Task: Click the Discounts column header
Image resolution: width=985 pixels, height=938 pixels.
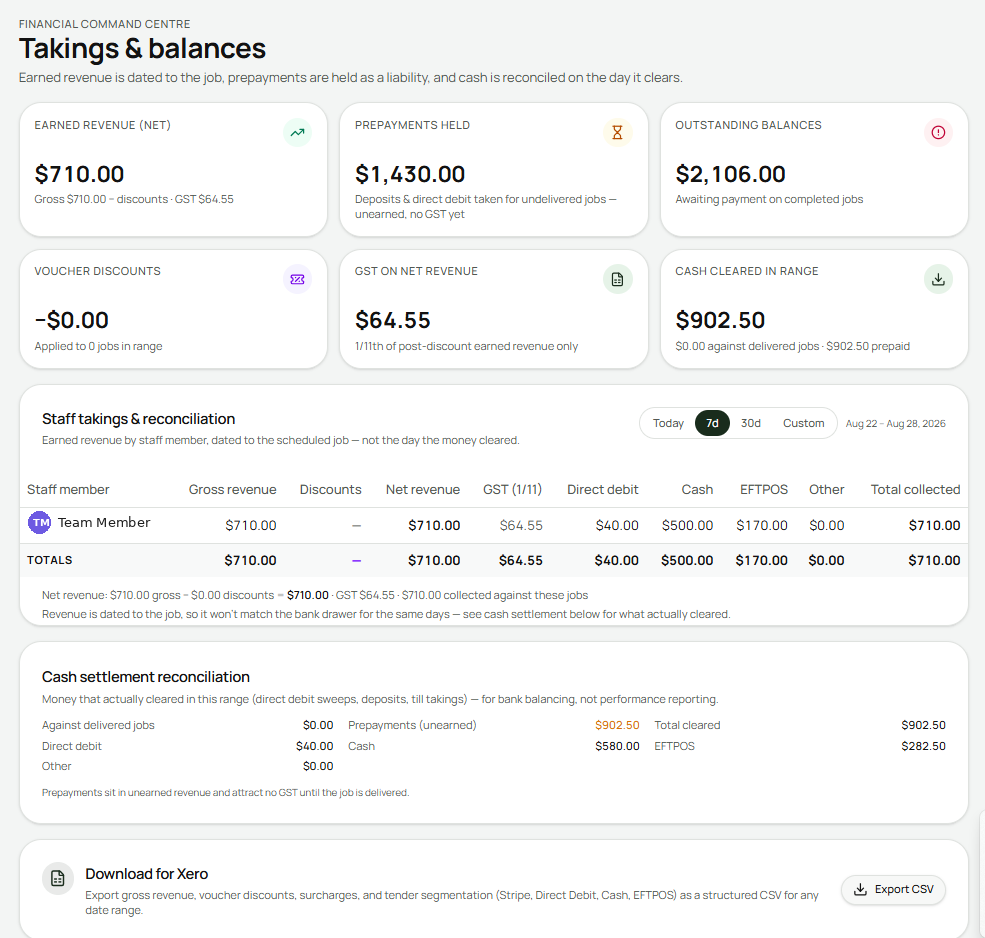Action: tap(330, 489)
